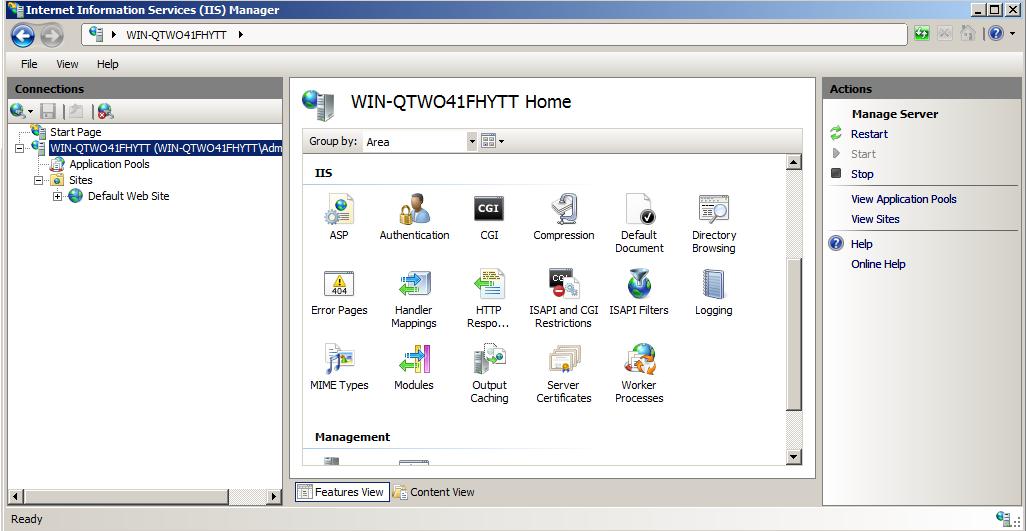Click the Refresh page toolbar icon
1026x531 pixels.
pos(922,33)
